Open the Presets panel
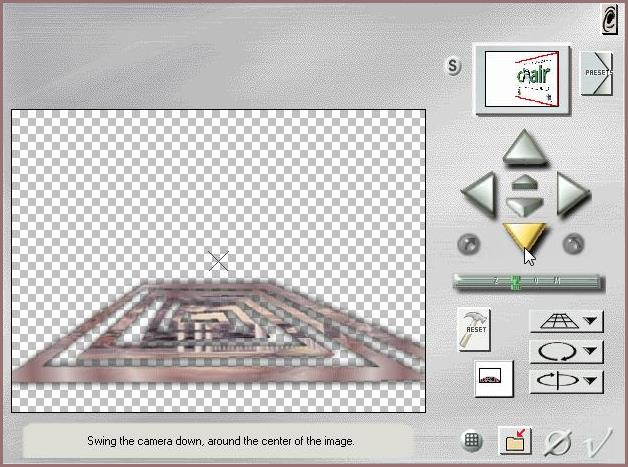The height and width of the screenshot is (467, 628). point(596,72)
